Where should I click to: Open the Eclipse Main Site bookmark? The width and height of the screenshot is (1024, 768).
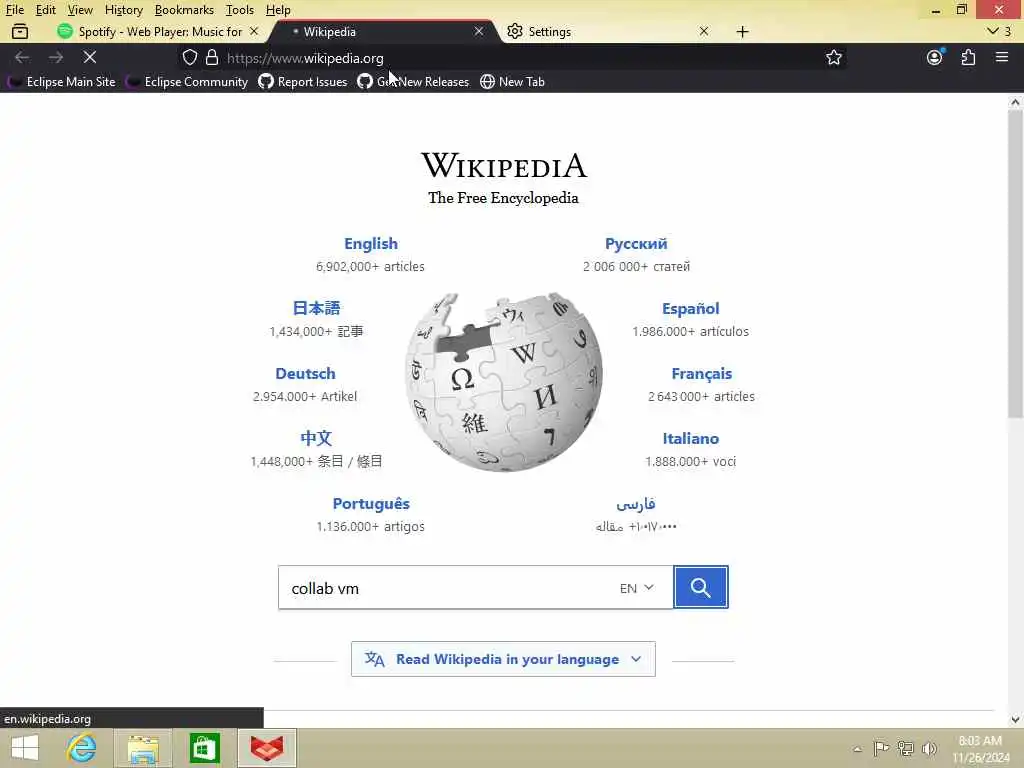[x=62, y=82]
